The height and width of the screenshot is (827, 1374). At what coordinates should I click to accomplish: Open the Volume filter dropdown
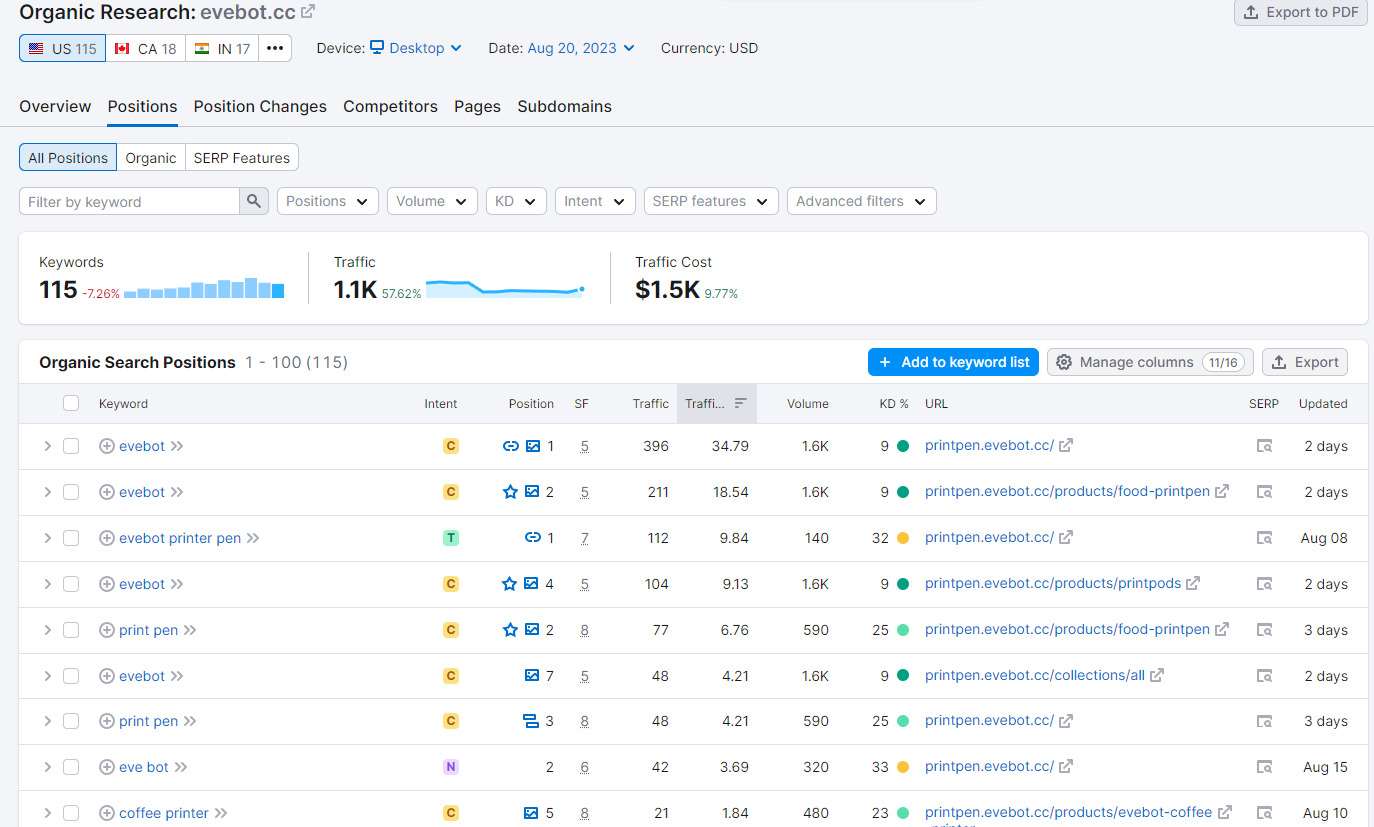[432, 201]
